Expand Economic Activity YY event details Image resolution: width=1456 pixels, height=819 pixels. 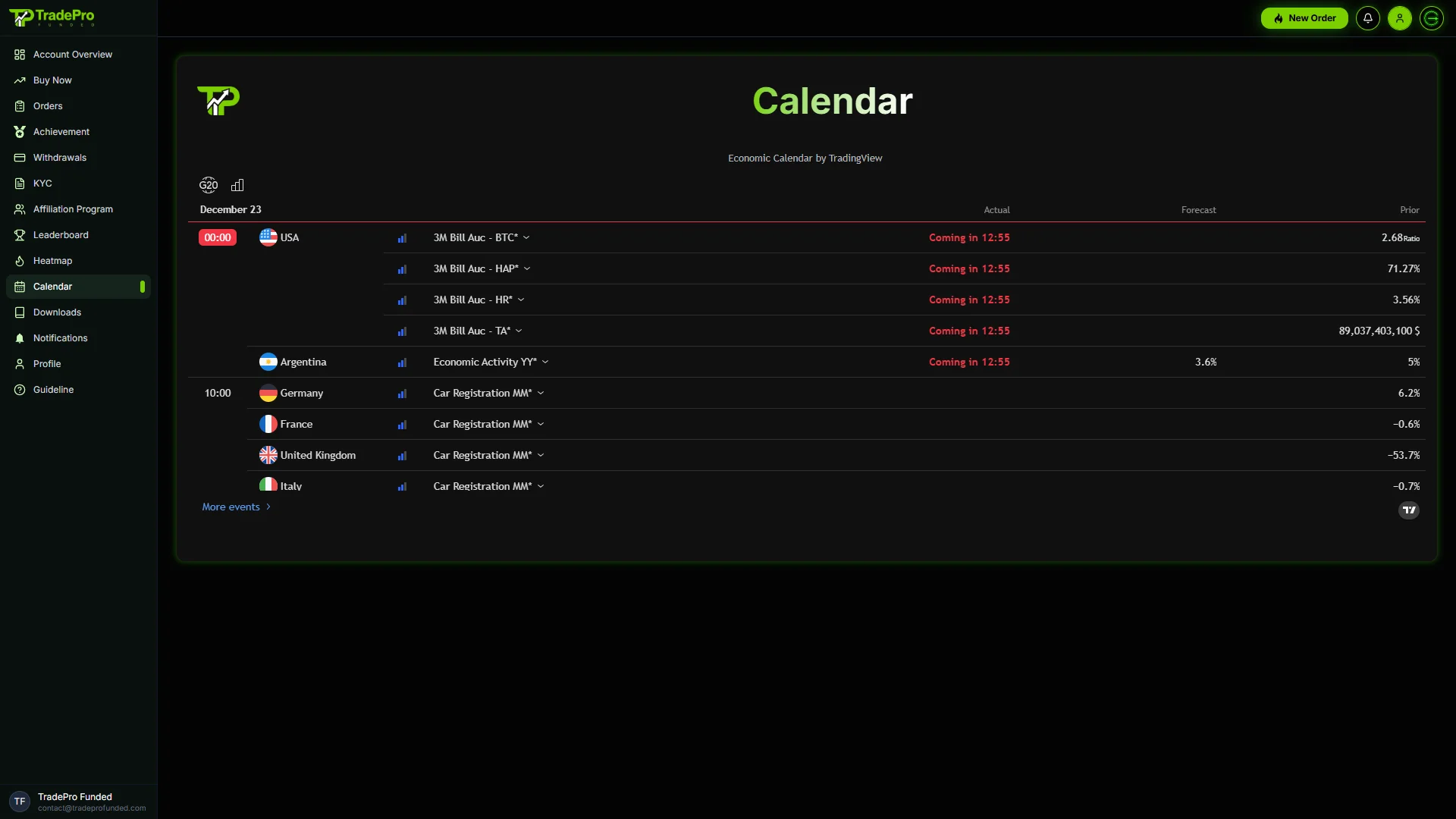pyautogui.click(x=491, y=362)
